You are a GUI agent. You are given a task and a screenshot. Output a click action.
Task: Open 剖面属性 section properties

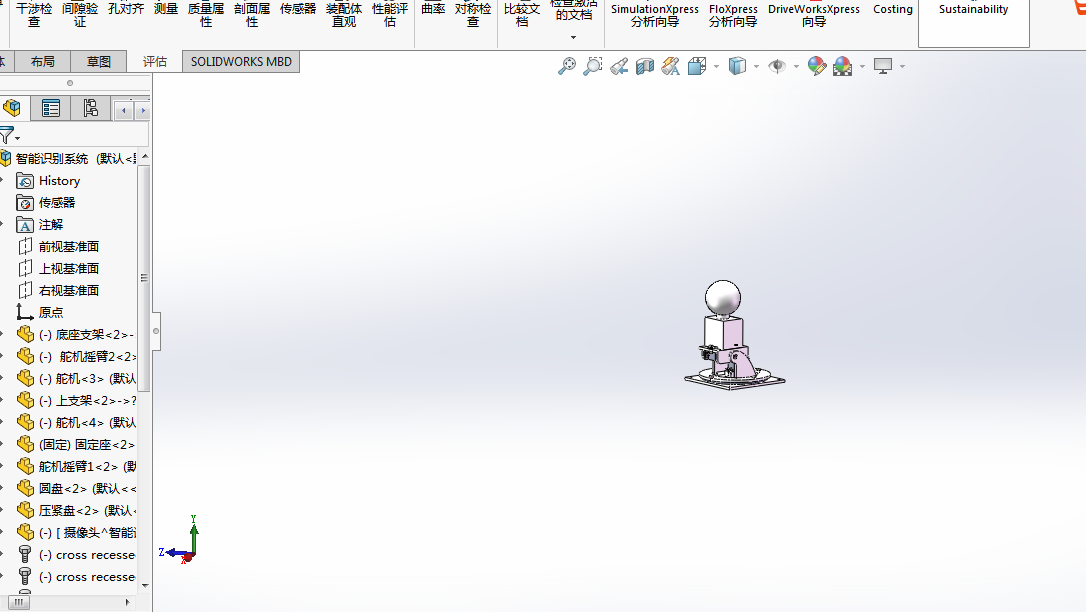(251, 15)
